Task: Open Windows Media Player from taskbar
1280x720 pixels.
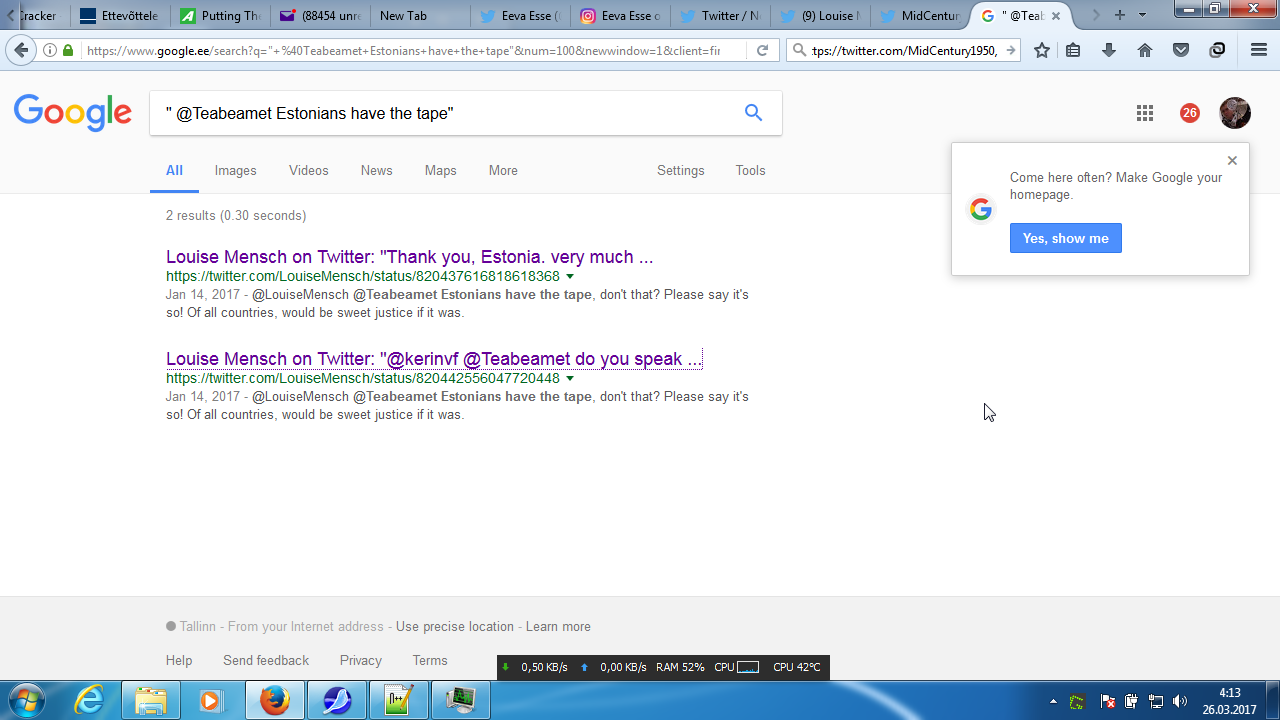Action: point(212,700)
